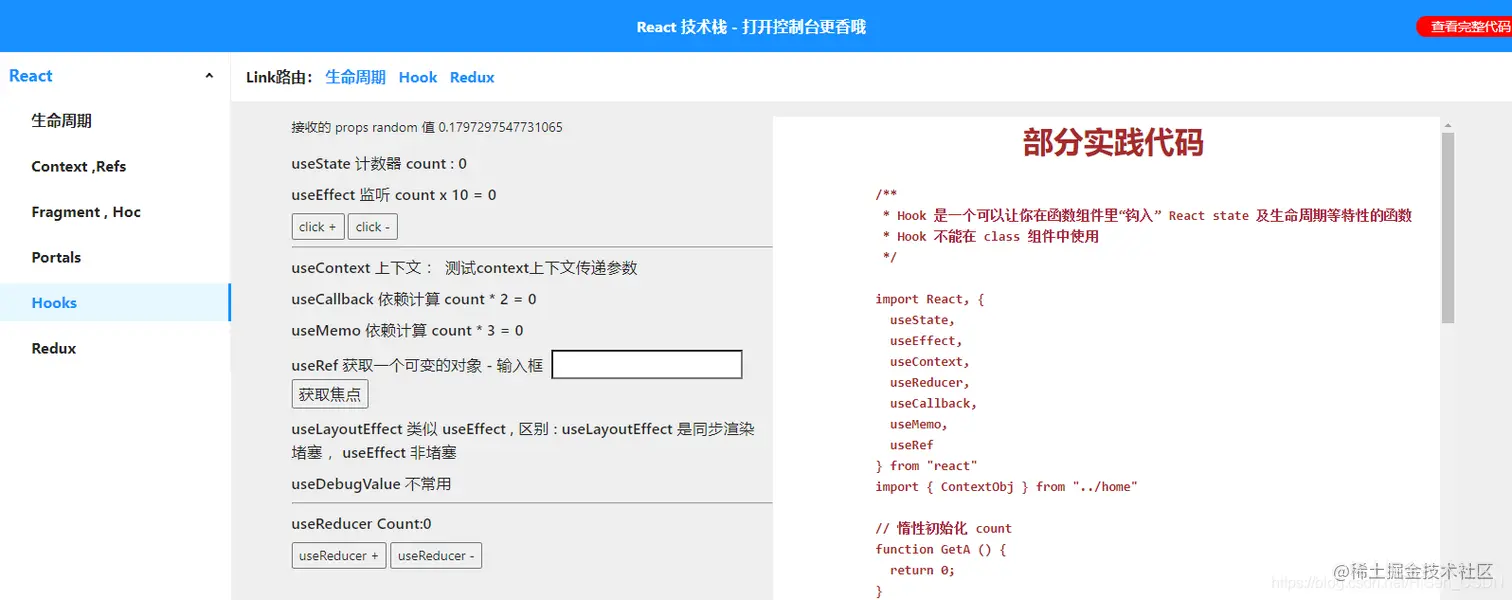Click the useRef input field
The height and width of the screenshot is (600, 1512).
(x=646, y=364)
